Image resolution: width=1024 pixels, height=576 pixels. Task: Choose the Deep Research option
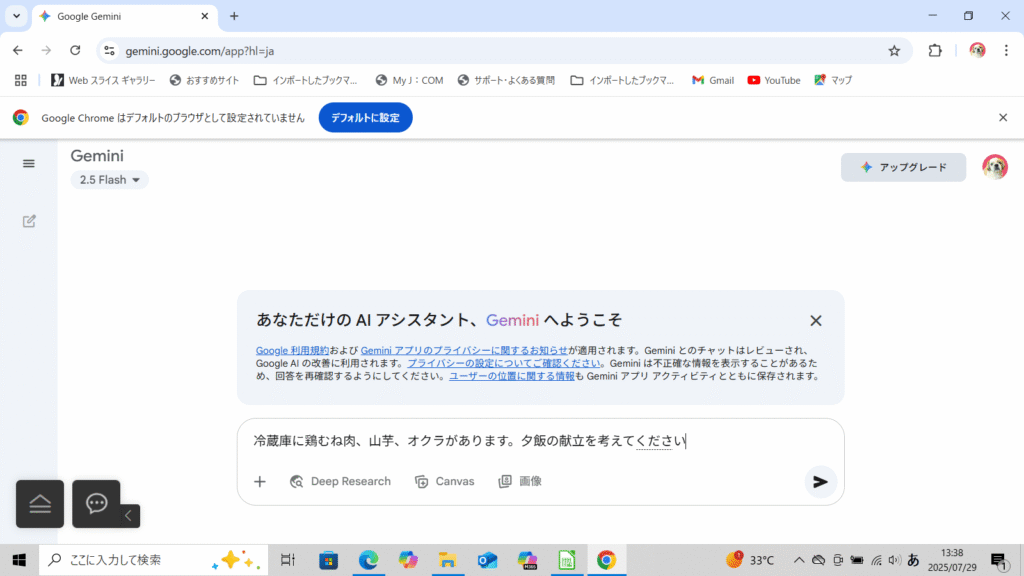(x=340, y=482)
